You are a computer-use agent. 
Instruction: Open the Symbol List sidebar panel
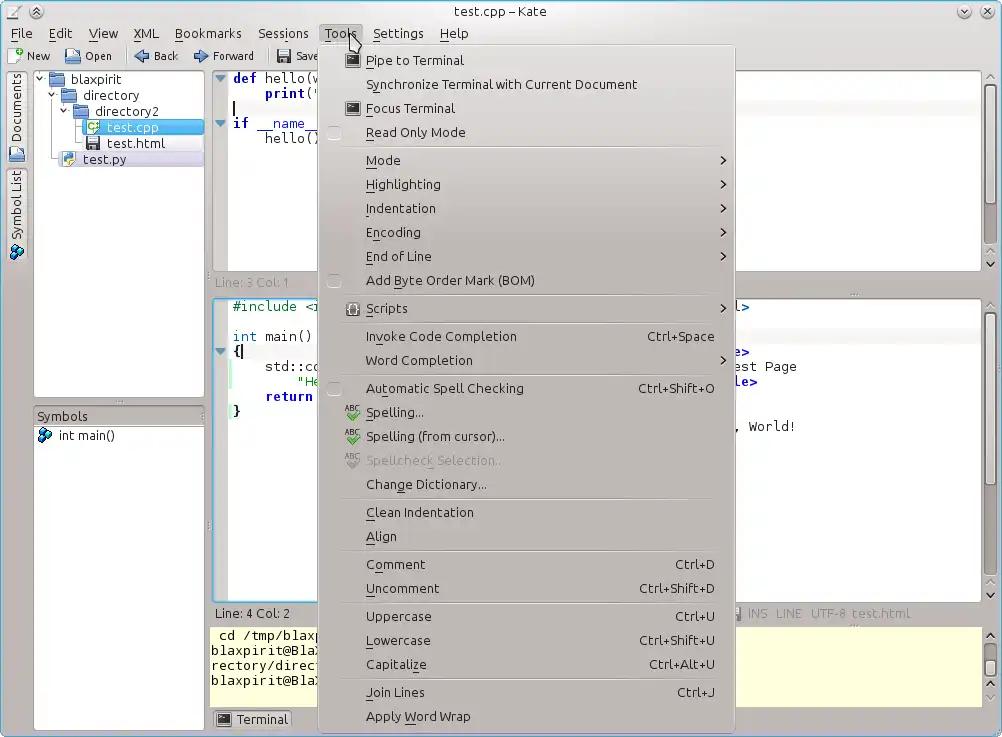[x=17, y=214]
